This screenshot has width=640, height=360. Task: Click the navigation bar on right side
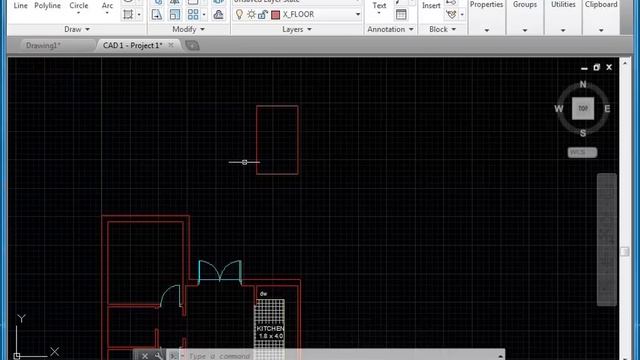point(607,240)
